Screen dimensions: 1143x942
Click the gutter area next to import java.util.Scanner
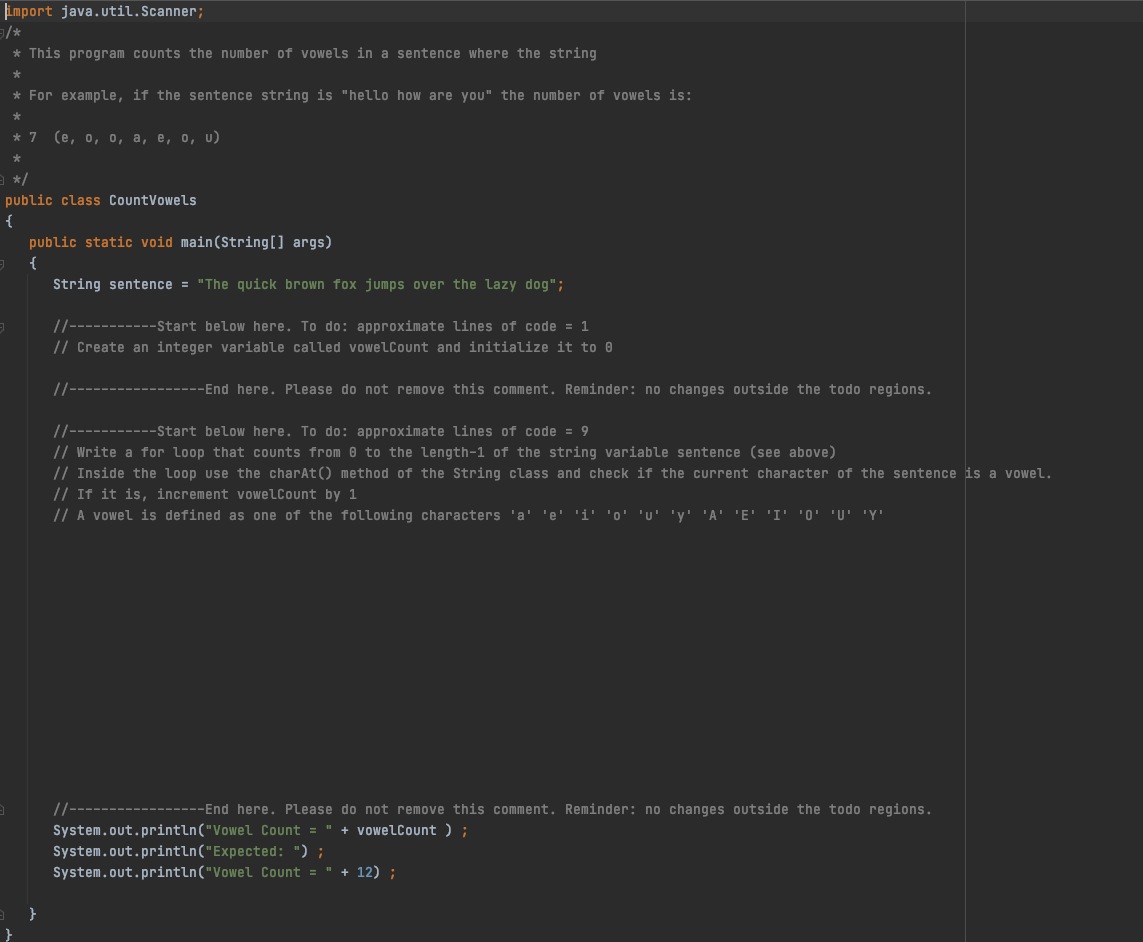coord(4,11)
